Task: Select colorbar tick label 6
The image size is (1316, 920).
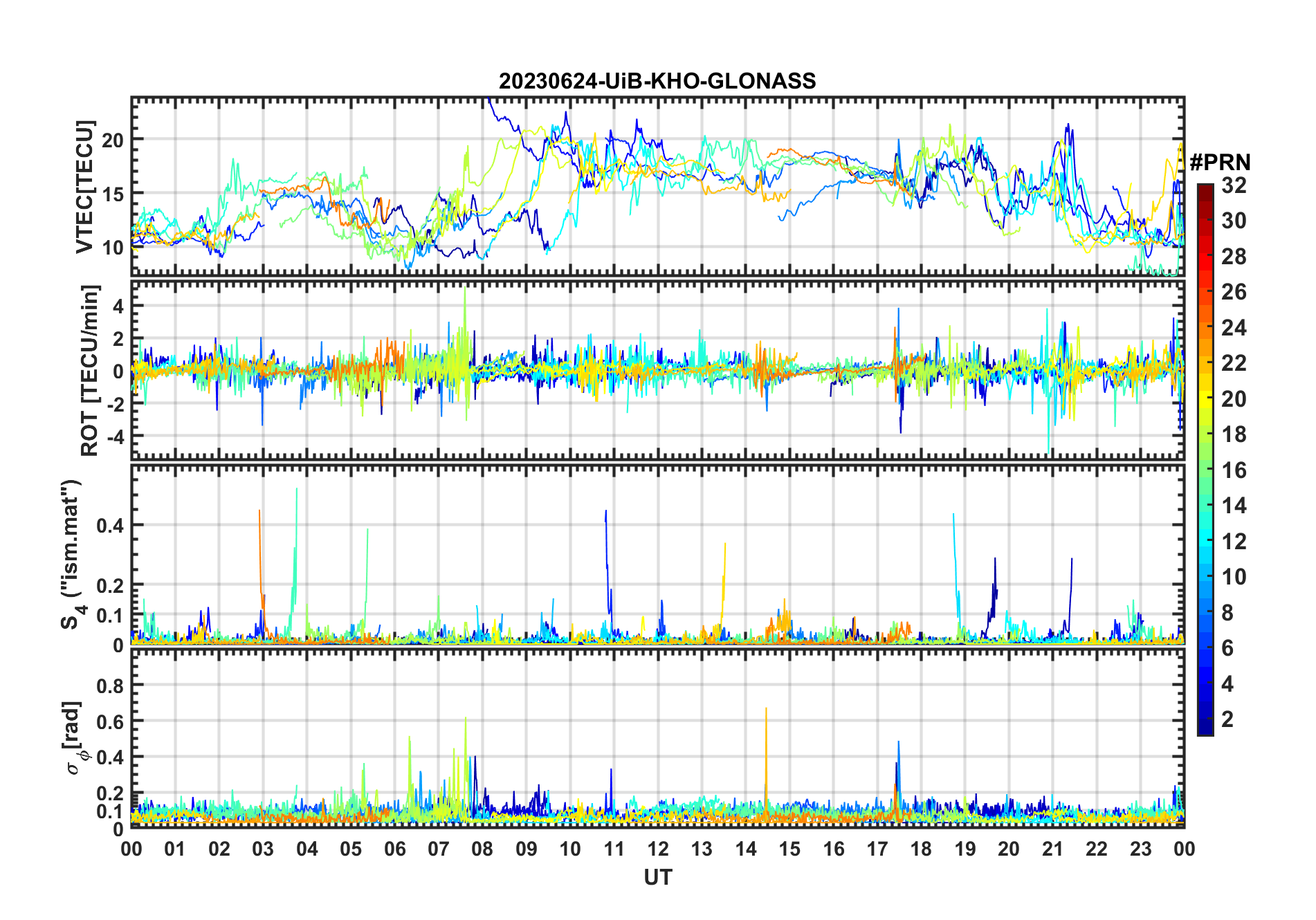Action: (1227, 648)
